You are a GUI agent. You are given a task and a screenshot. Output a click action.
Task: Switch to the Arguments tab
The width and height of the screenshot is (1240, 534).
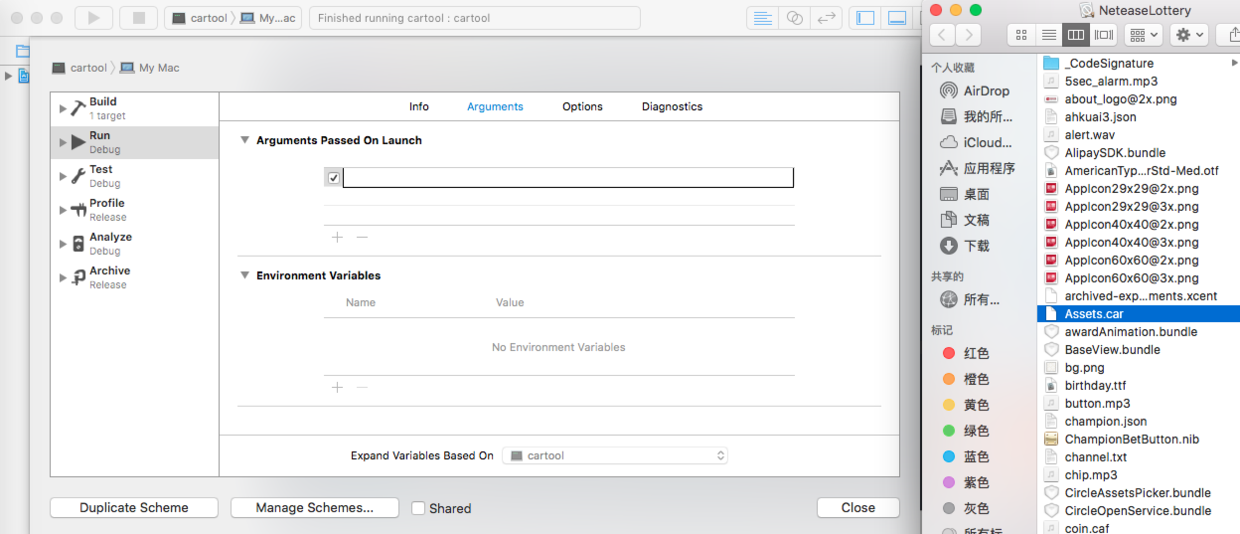pos(495,107)
